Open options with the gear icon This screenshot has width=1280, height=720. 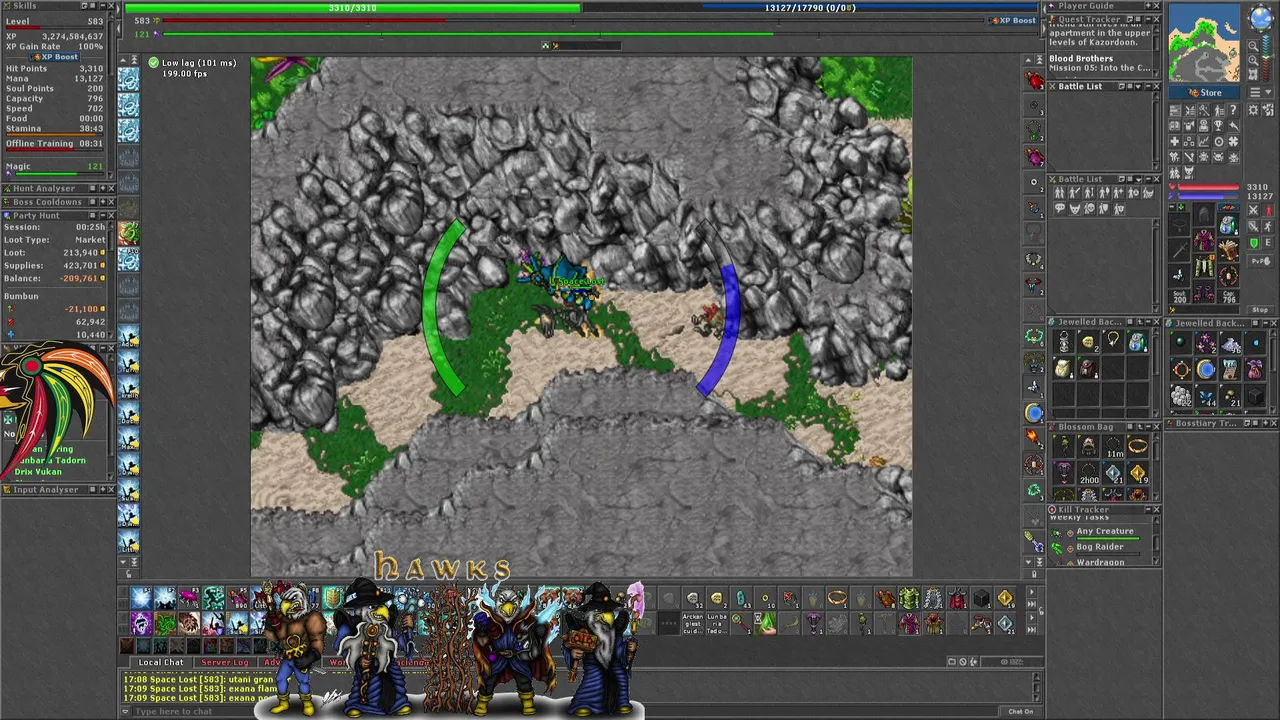click(1253, 110)
